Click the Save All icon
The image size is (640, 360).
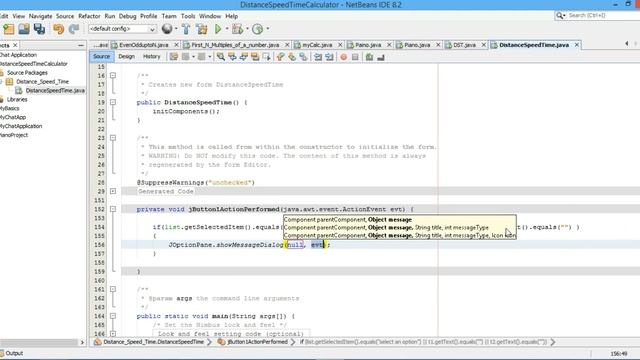[x=39, y=29]
